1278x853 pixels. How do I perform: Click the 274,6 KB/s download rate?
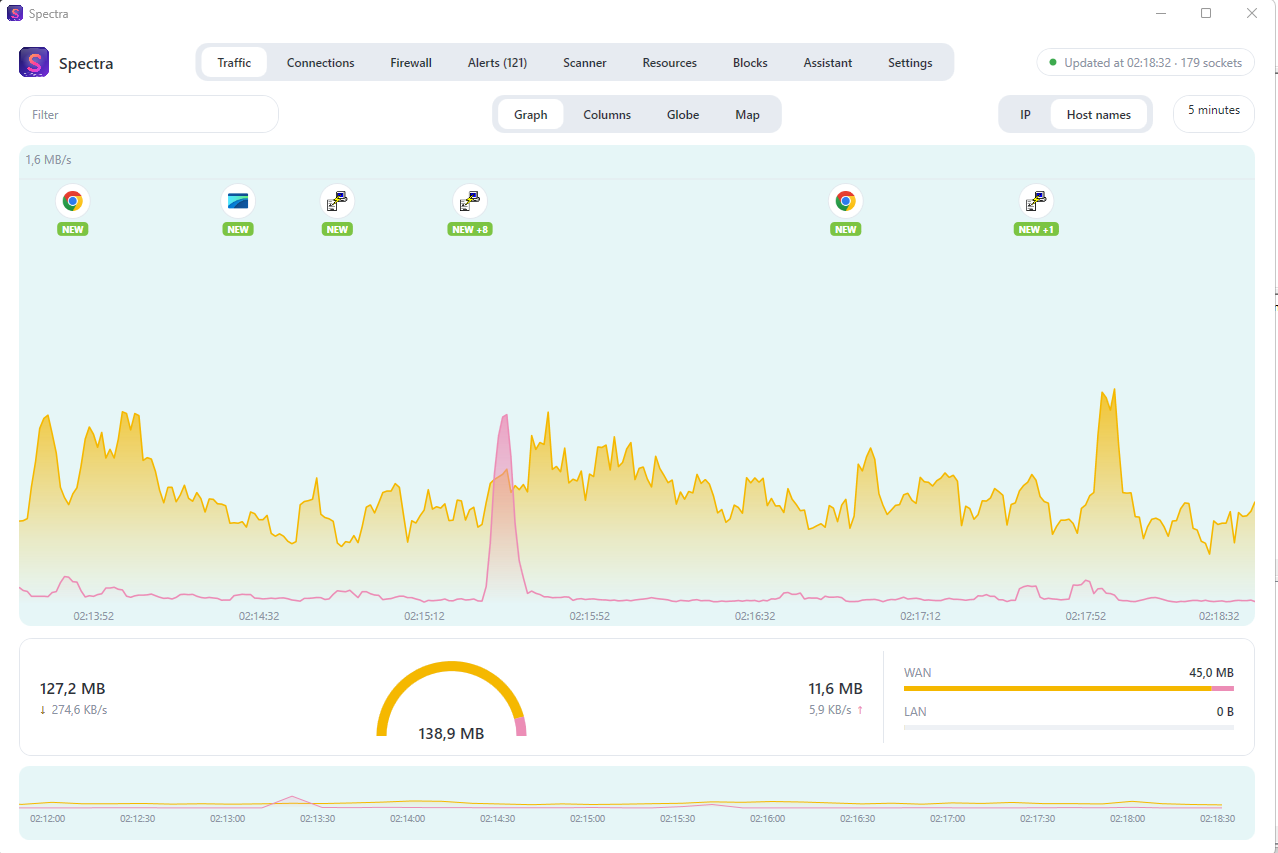coord(79,710)
